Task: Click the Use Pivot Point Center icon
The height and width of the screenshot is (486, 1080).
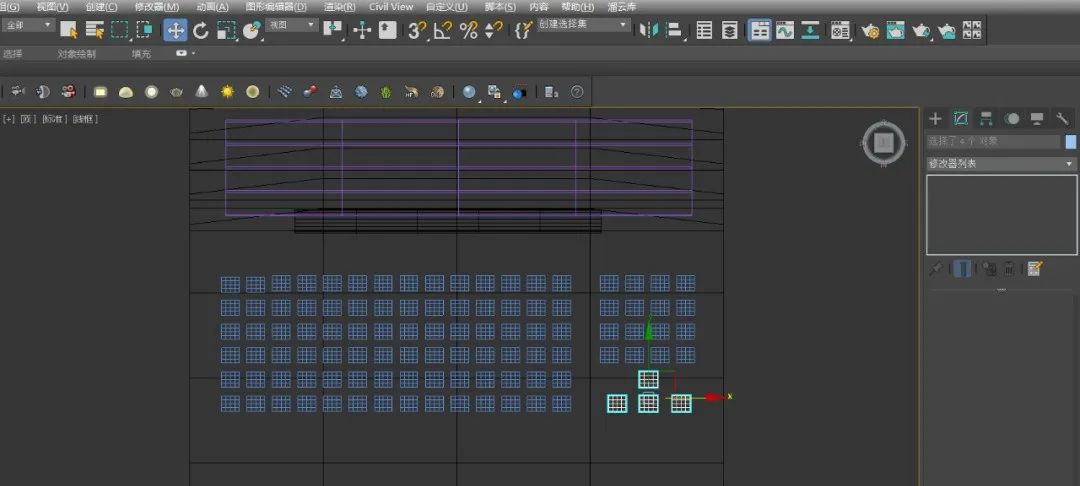Action: point(333,30)
